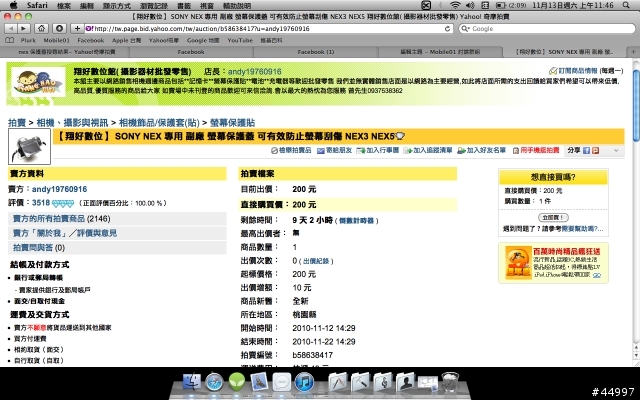This screenshot has width=640, height=400.
Task: Click the shop monkey logo image
Action: pyautogui.click(x=38, y=82)
